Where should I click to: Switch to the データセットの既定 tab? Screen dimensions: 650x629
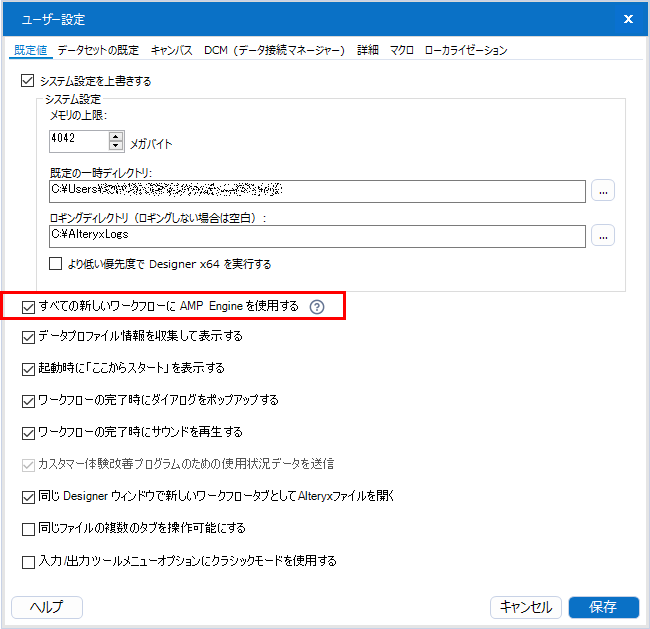[x=98, y=50]
